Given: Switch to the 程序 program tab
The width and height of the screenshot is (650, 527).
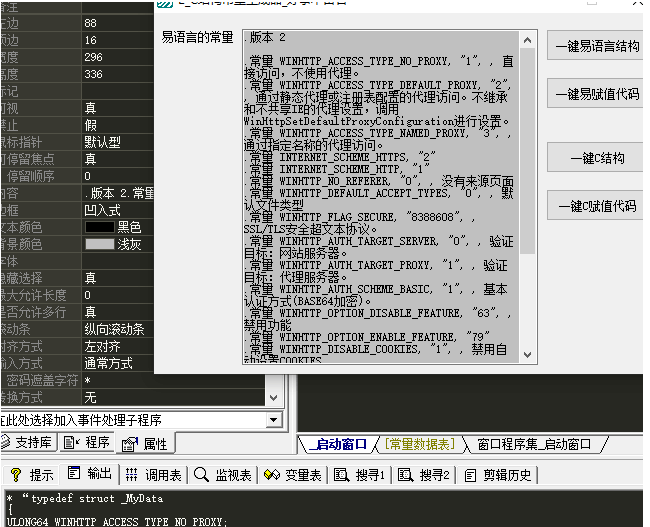Looking at the screenshot, I should point(89,443).
